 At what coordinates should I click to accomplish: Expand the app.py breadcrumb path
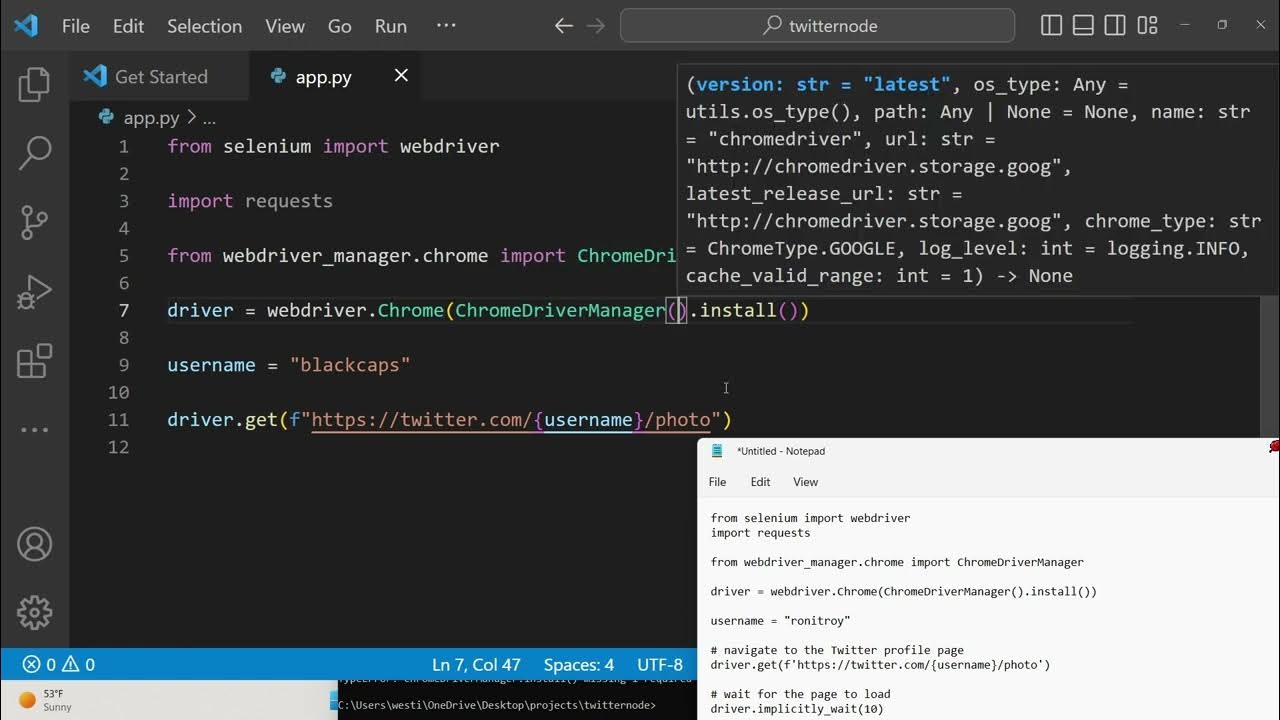(151, 118)
